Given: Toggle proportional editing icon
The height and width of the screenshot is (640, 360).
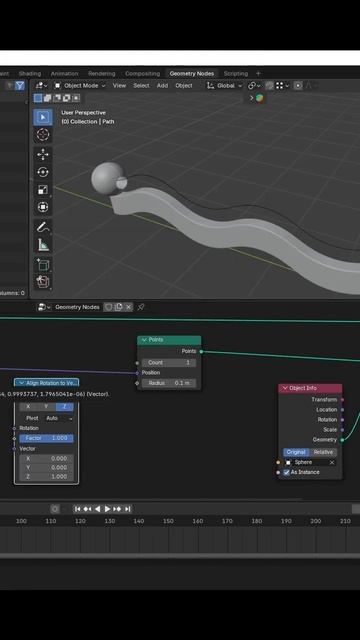Looking at the screenshot, I should tap(298, 85).
